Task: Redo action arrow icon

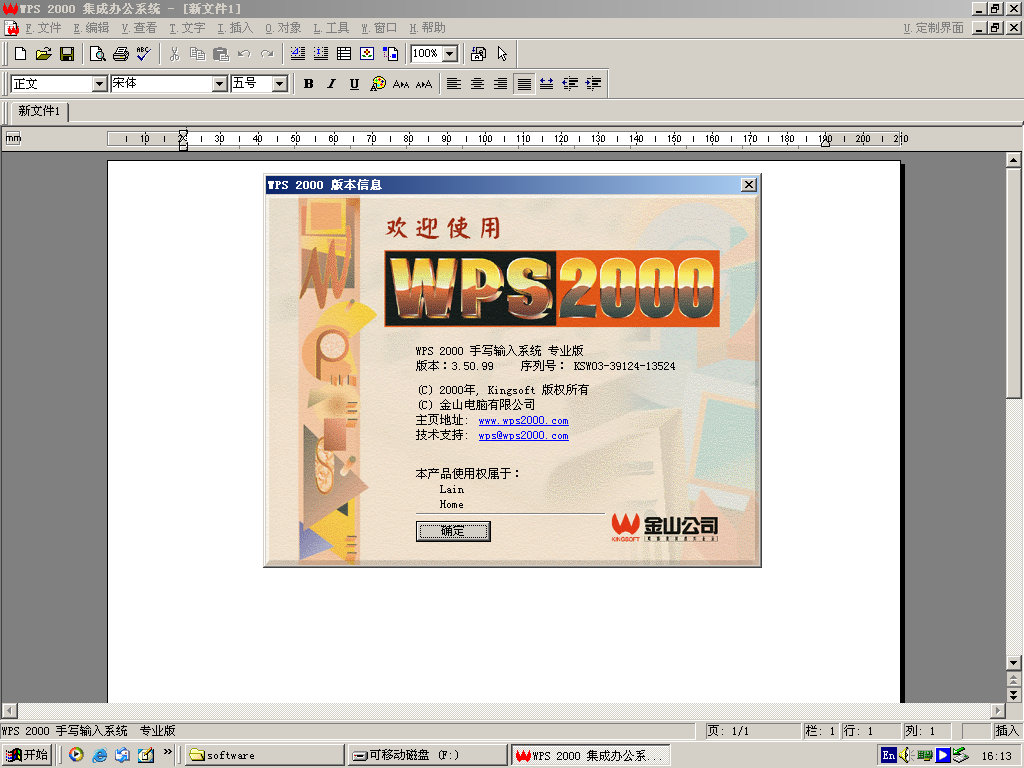Action: 267,54
